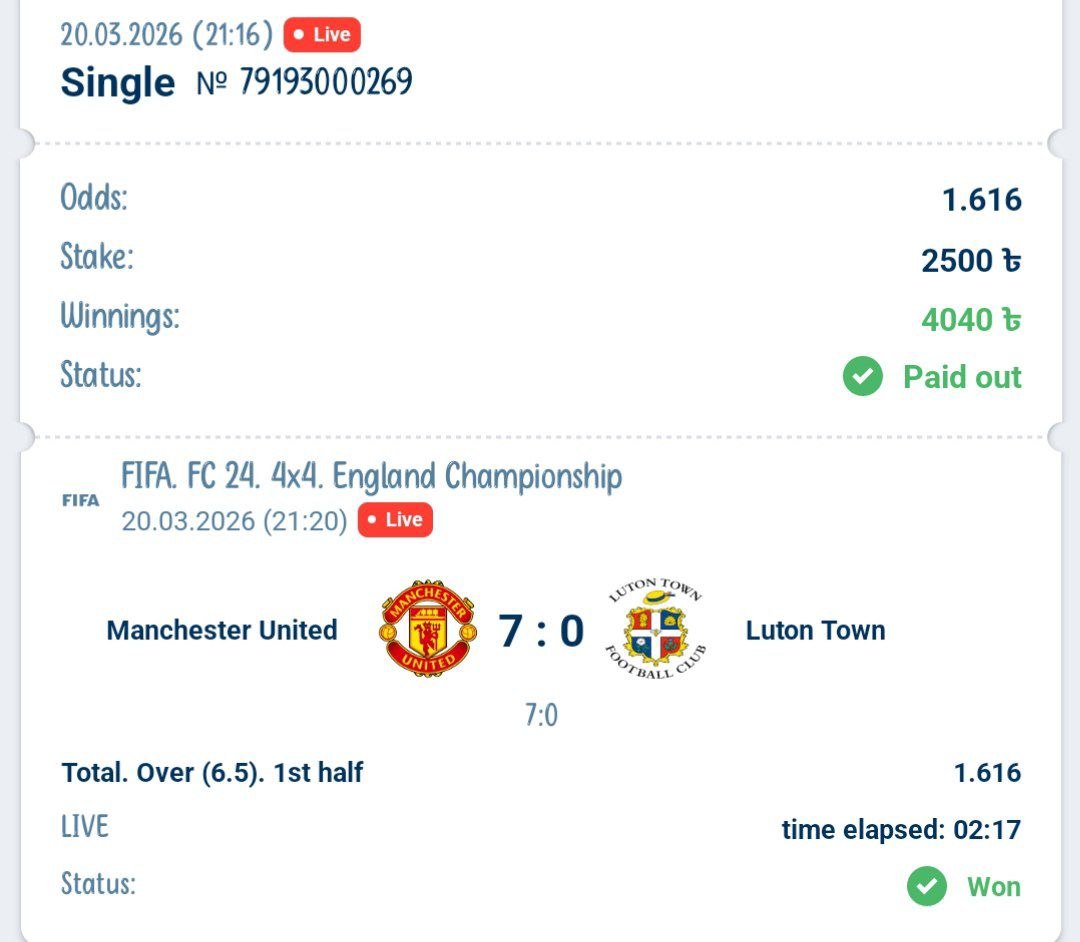Image resolution: width=1080 pixels, height=942 pixels.
Task: Open the FIFA FC 24 England Championship link
Action: (x=371, y=476)
